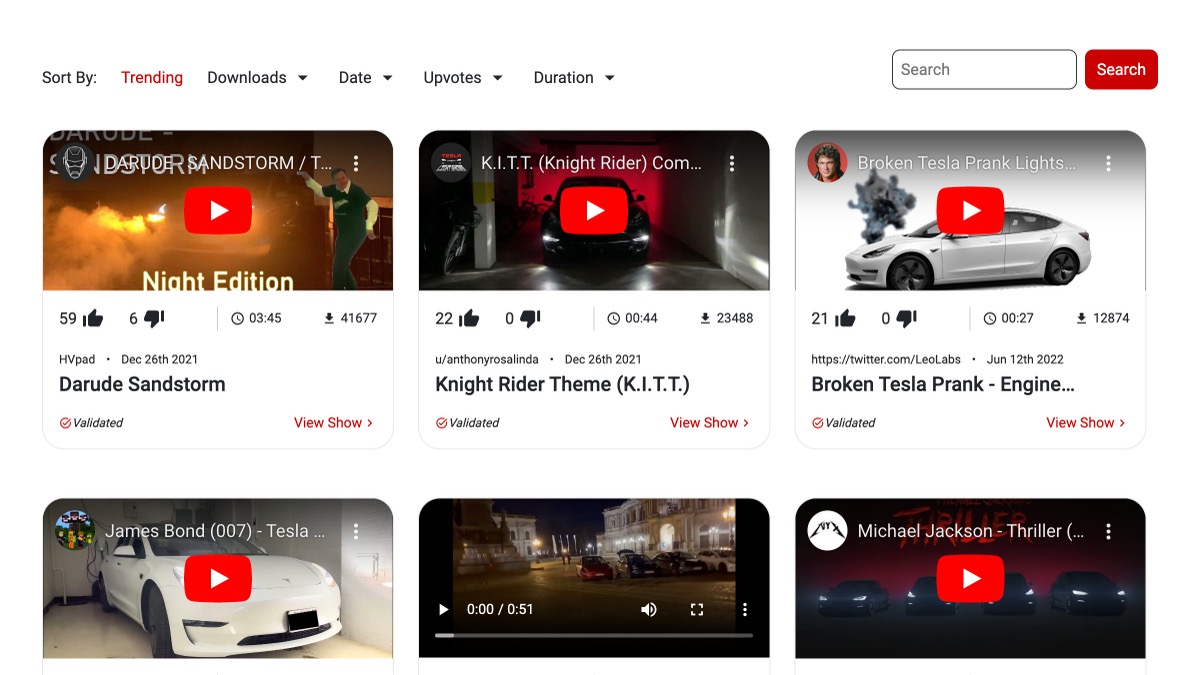Click the HVpad author name
Screen dimensions: 1200x675
pos(77,359)
